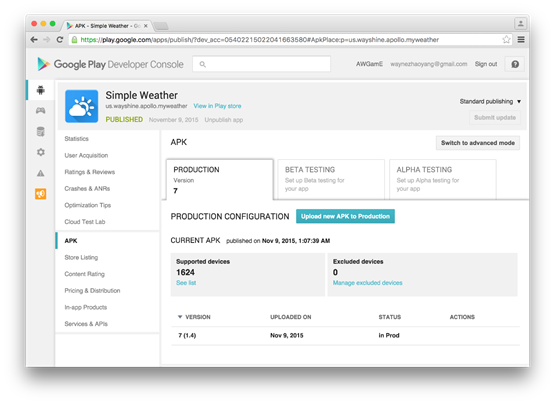Click the 'in Prod' status cell

coord(389,335)
